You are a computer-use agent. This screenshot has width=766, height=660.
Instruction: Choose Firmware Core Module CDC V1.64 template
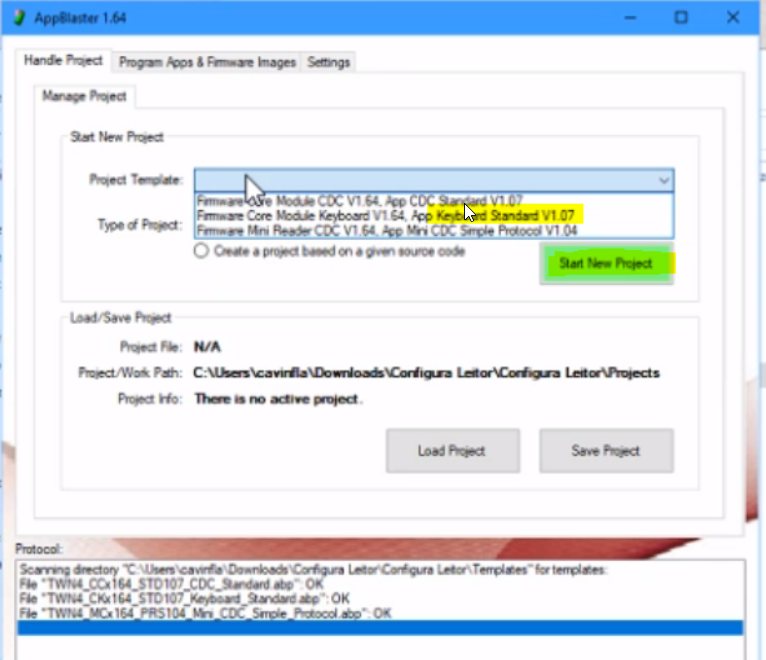[x=359, y=200]
